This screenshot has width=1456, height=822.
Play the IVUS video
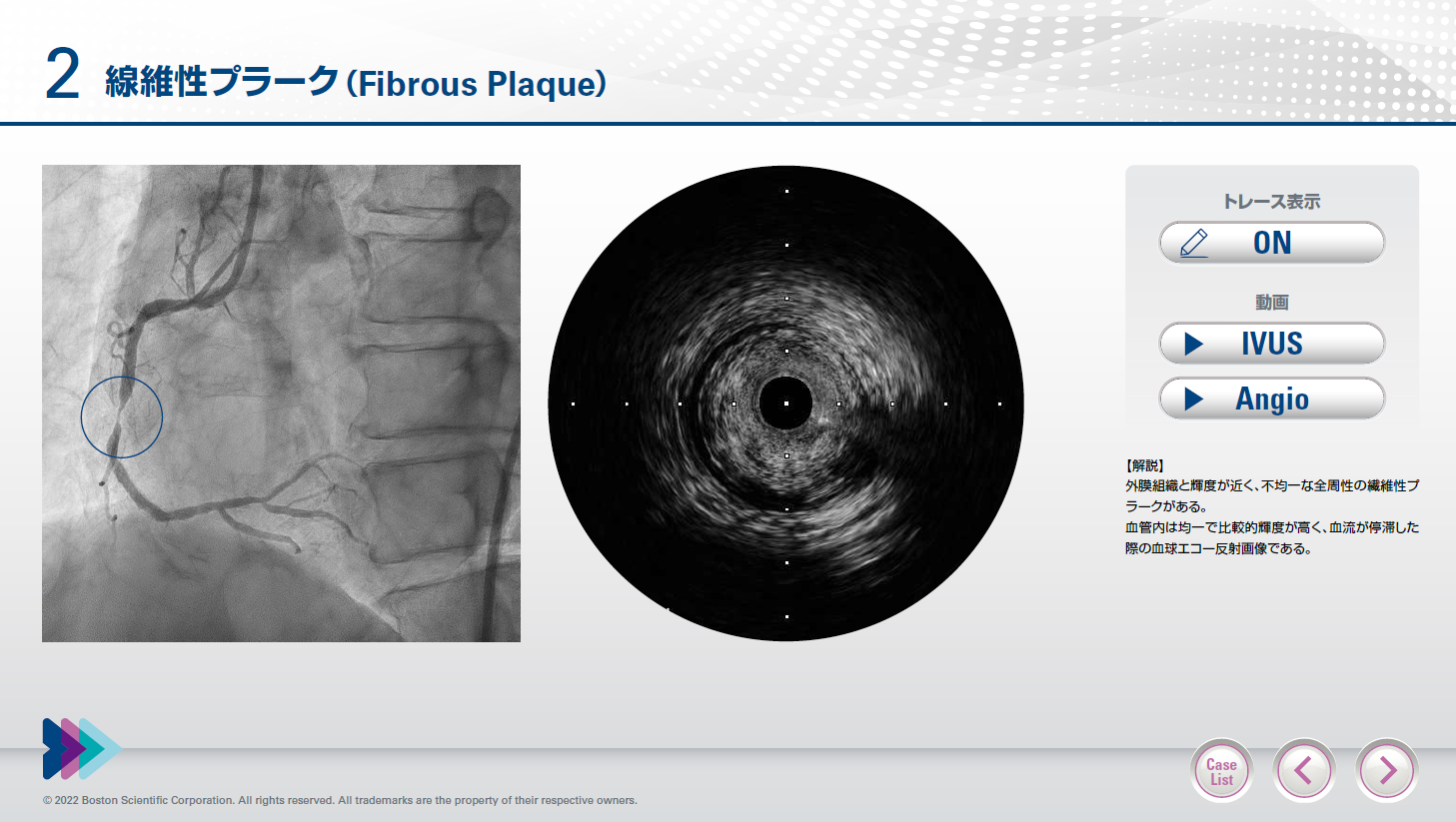point(1271,344)
